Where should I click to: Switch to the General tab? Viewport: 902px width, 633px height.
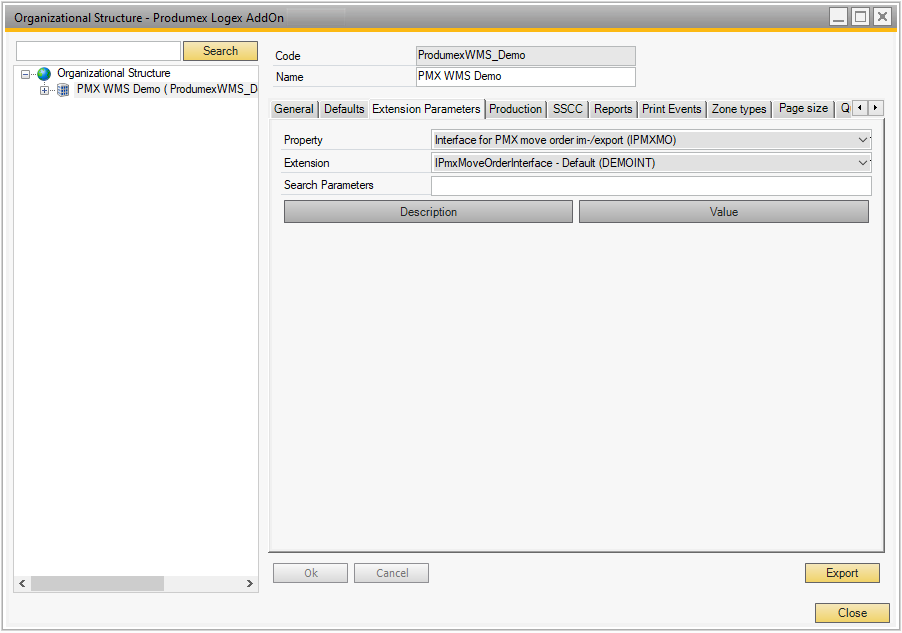click(294, 109)
